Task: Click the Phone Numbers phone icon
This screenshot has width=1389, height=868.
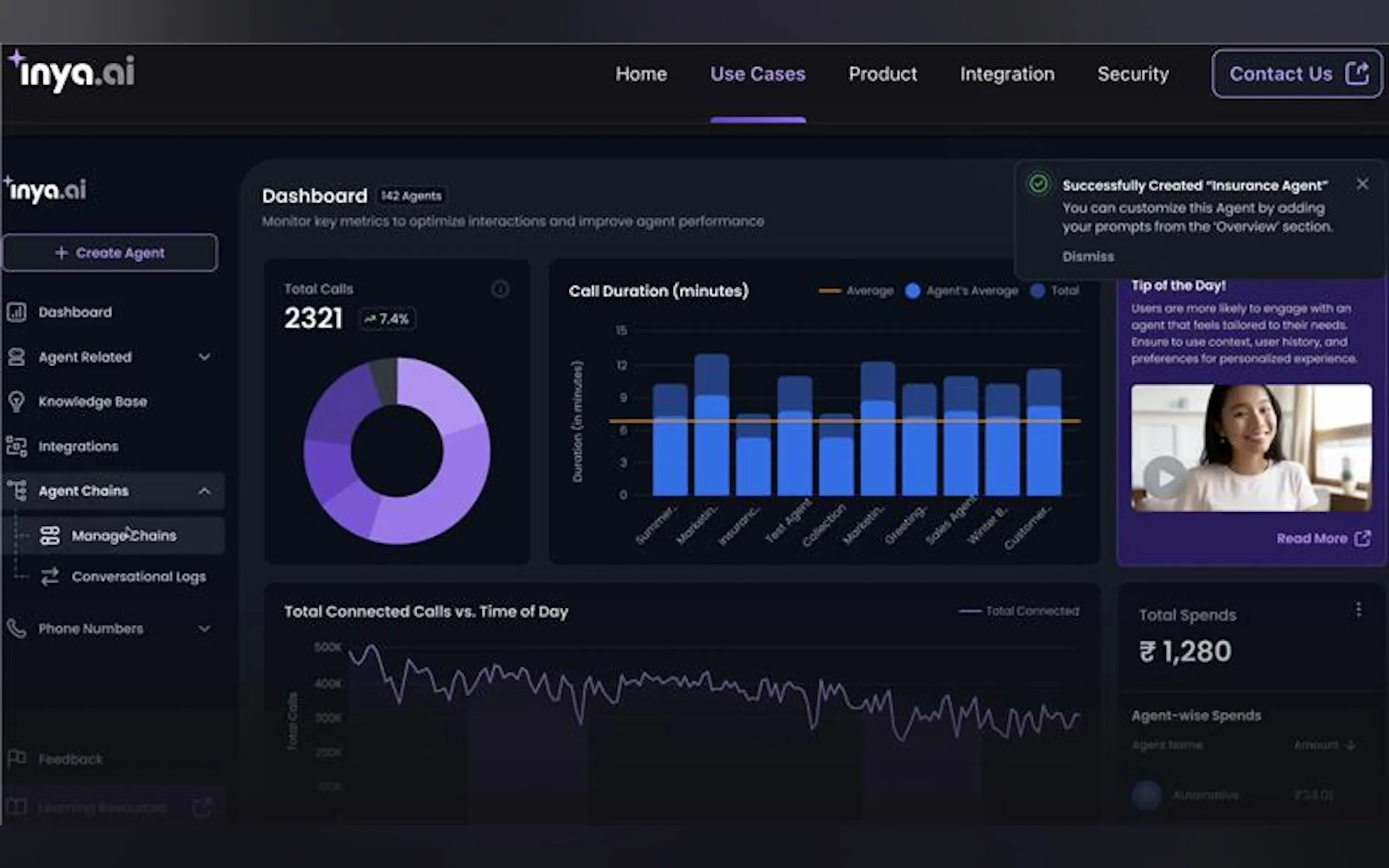Action: coord(16,629)
